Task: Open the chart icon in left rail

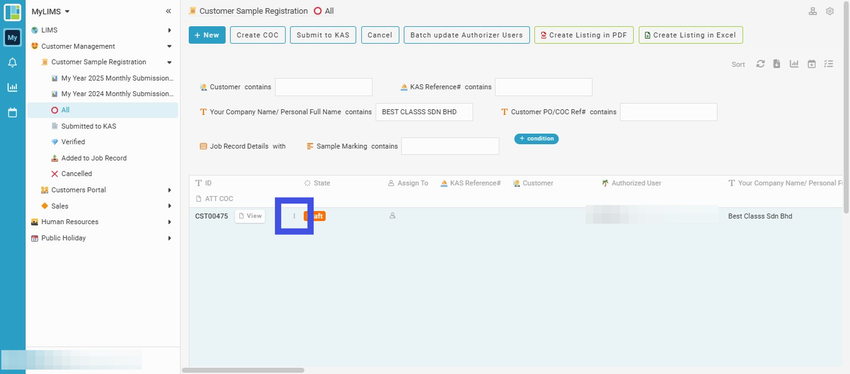Action: [12, 87]
